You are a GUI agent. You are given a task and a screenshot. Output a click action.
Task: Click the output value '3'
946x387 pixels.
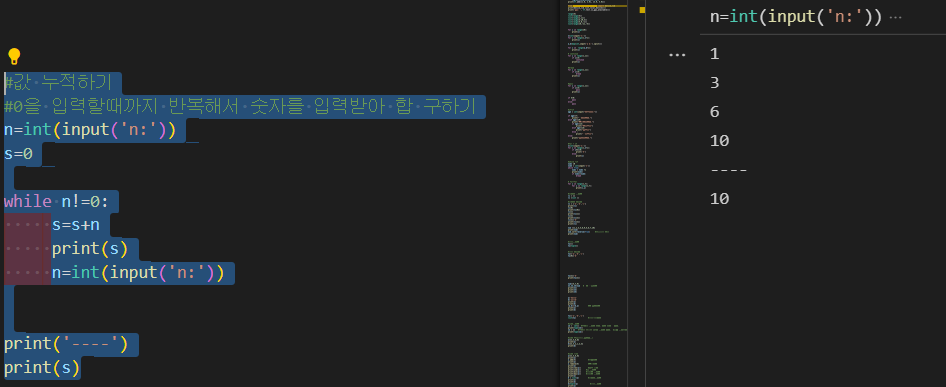click(715, 83)
